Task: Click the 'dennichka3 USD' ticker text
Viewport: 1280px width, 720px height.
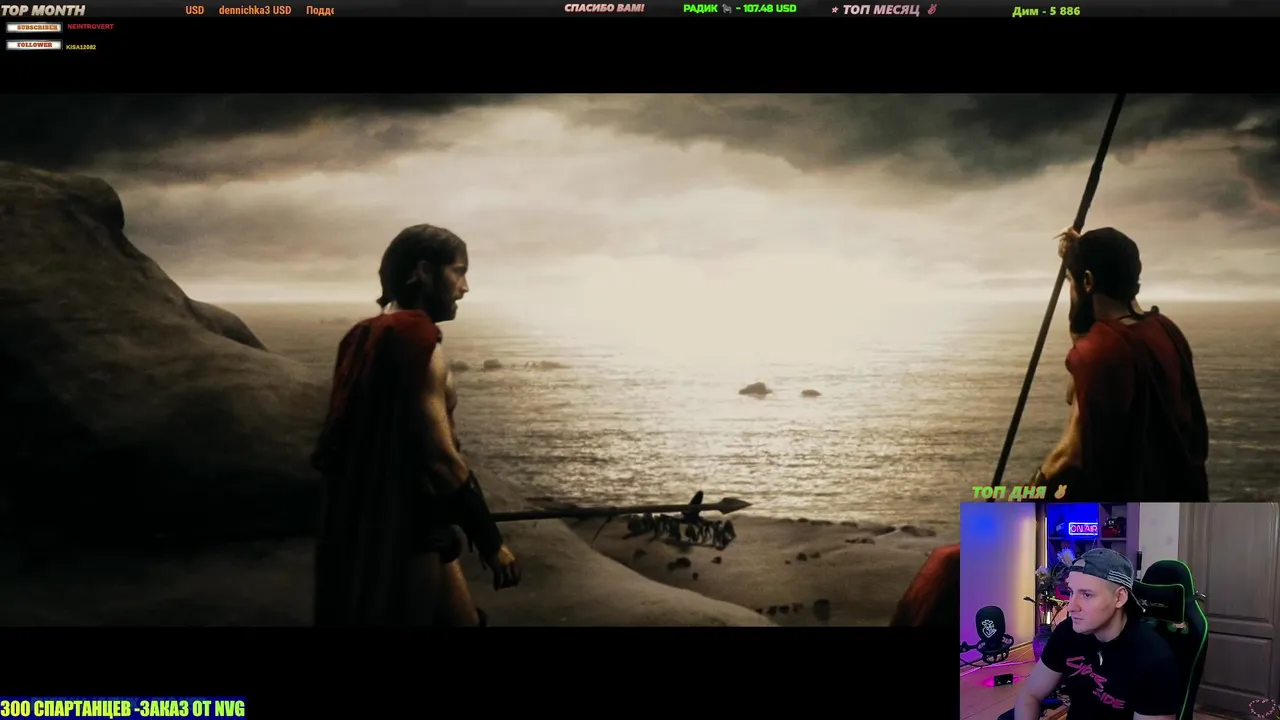Action: 255,10
